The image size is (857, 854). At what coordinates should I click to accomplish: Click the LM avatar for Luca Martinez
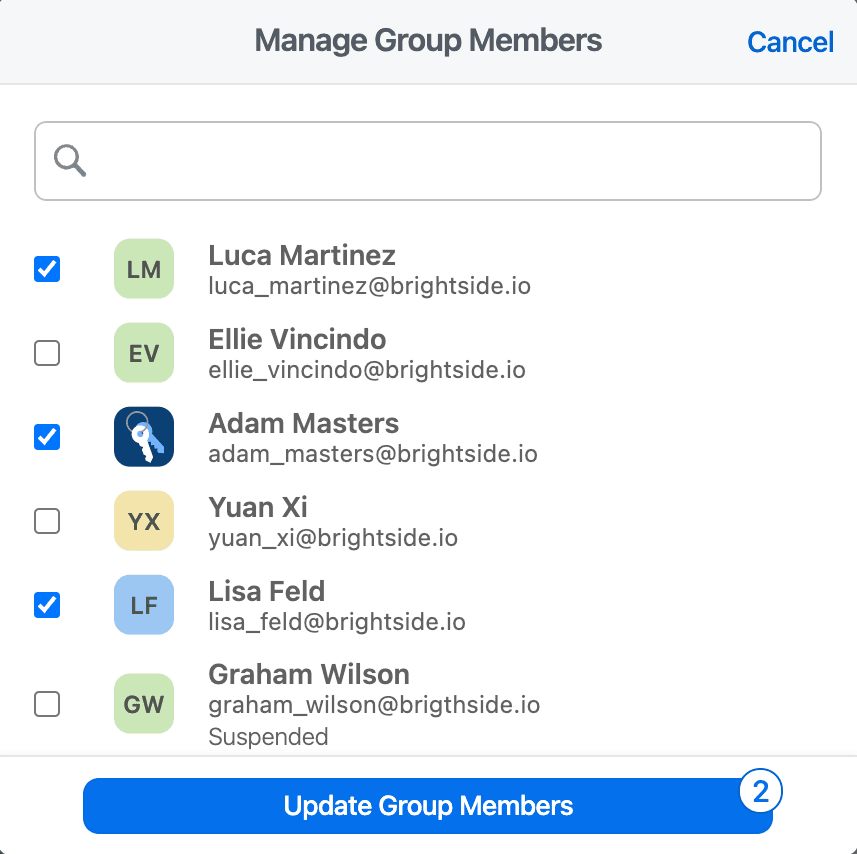coord(144,269)
